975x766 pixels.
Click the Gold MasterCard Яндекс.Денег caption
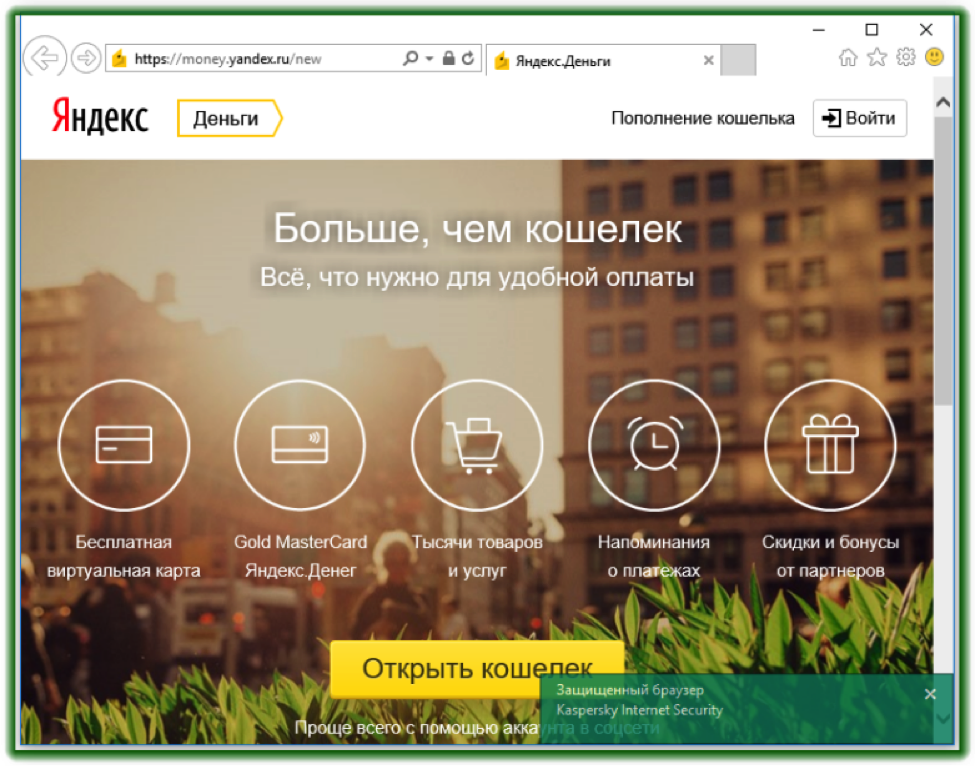pyautogui.click(x=300, y=556)
